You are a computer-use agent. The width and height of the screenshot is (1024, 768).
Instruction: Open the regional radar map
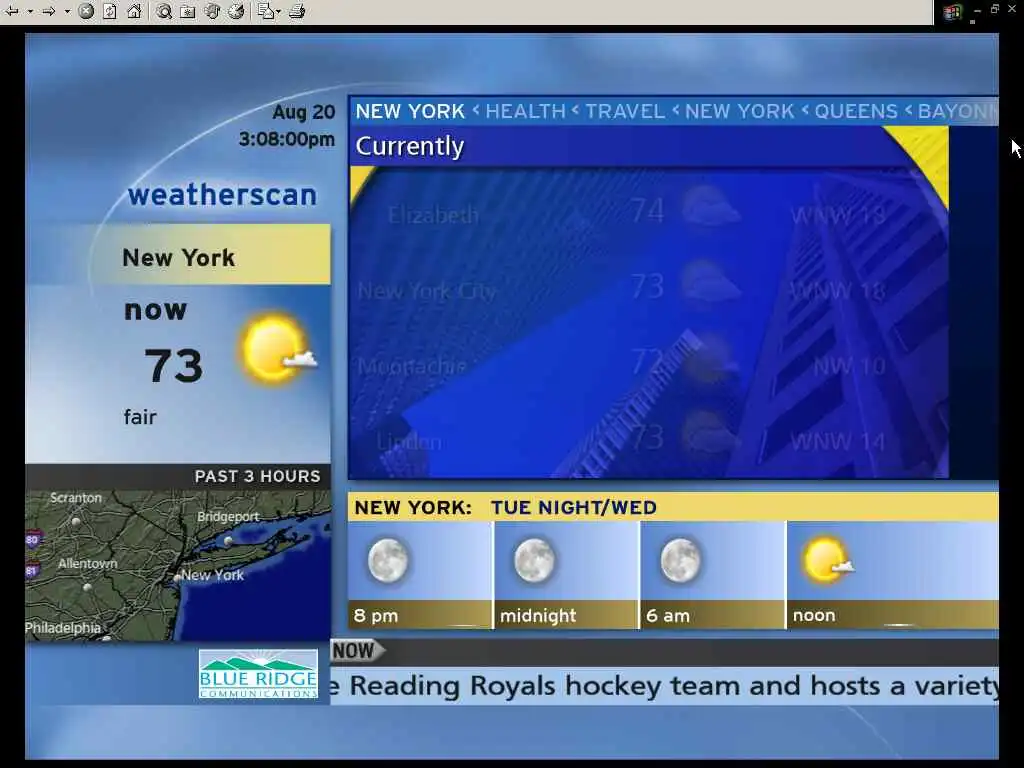[178, 565]
